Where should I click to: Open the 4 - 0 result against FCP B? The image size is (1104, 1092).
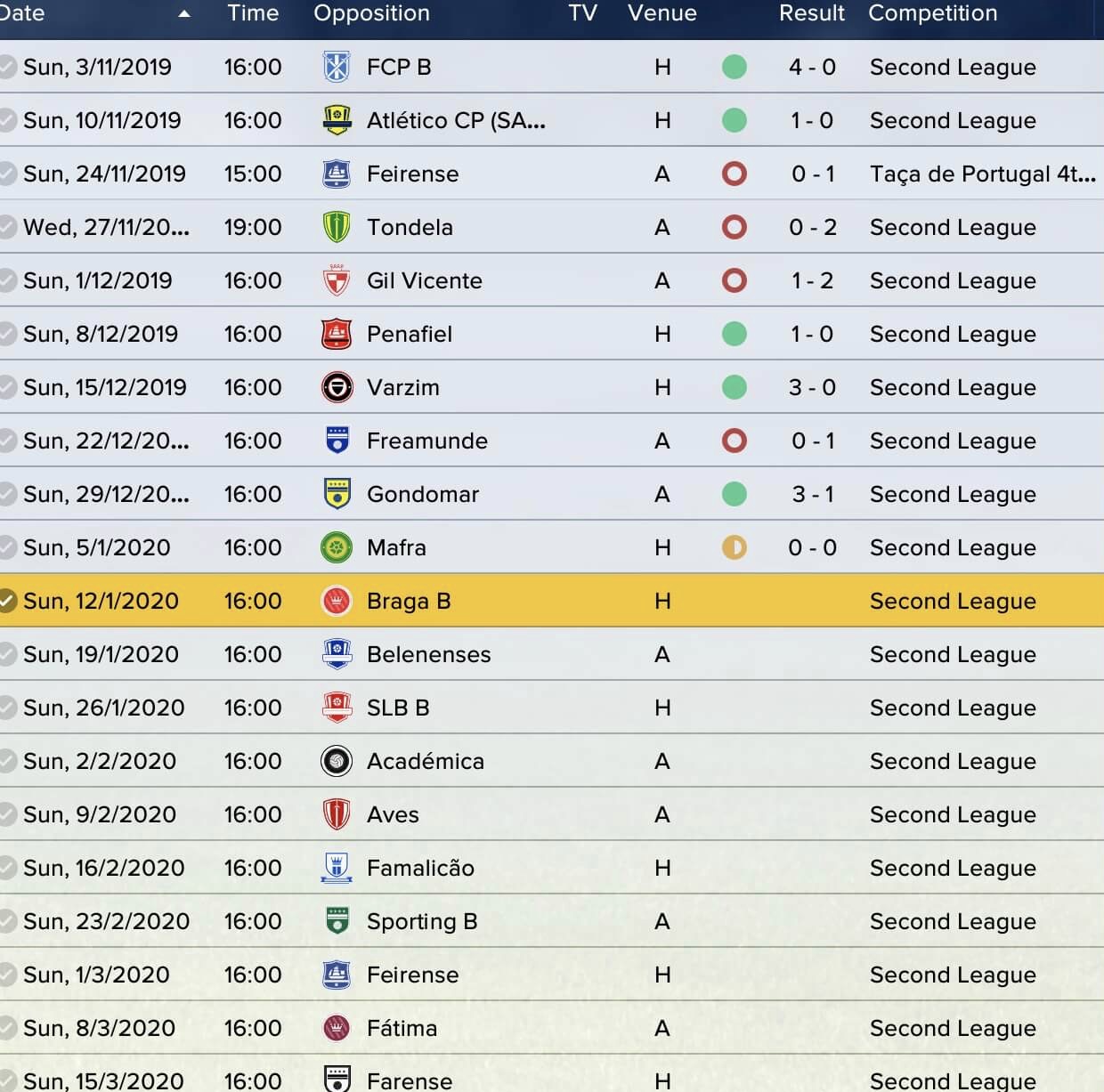pyautogui.click(x=812, y=67)
